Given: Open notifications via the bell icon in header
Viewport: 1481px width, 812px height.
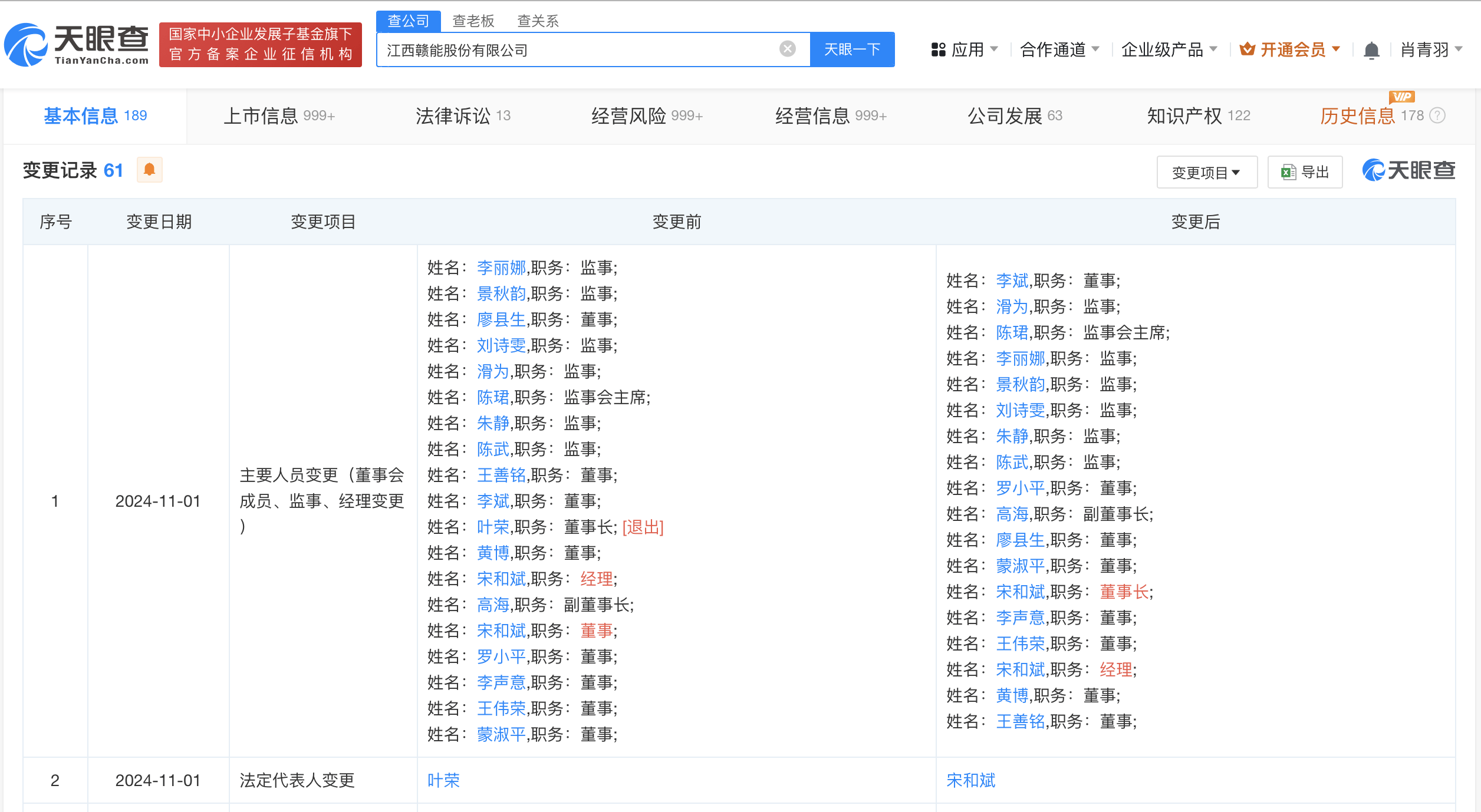Looking at the screenshot, I should coord(1371,50).
